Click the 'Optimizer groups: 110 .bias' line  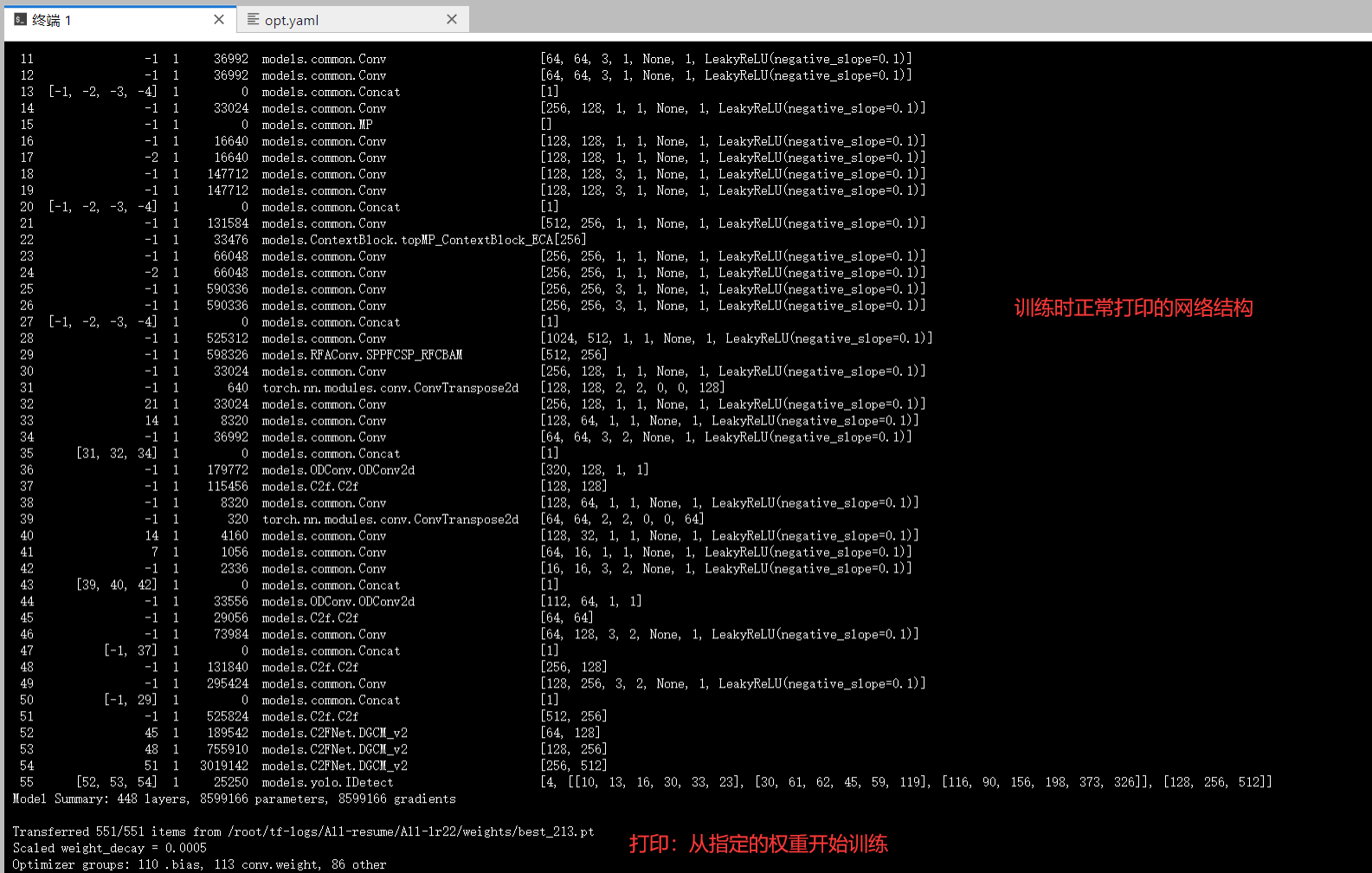click(x=199, y=864)
